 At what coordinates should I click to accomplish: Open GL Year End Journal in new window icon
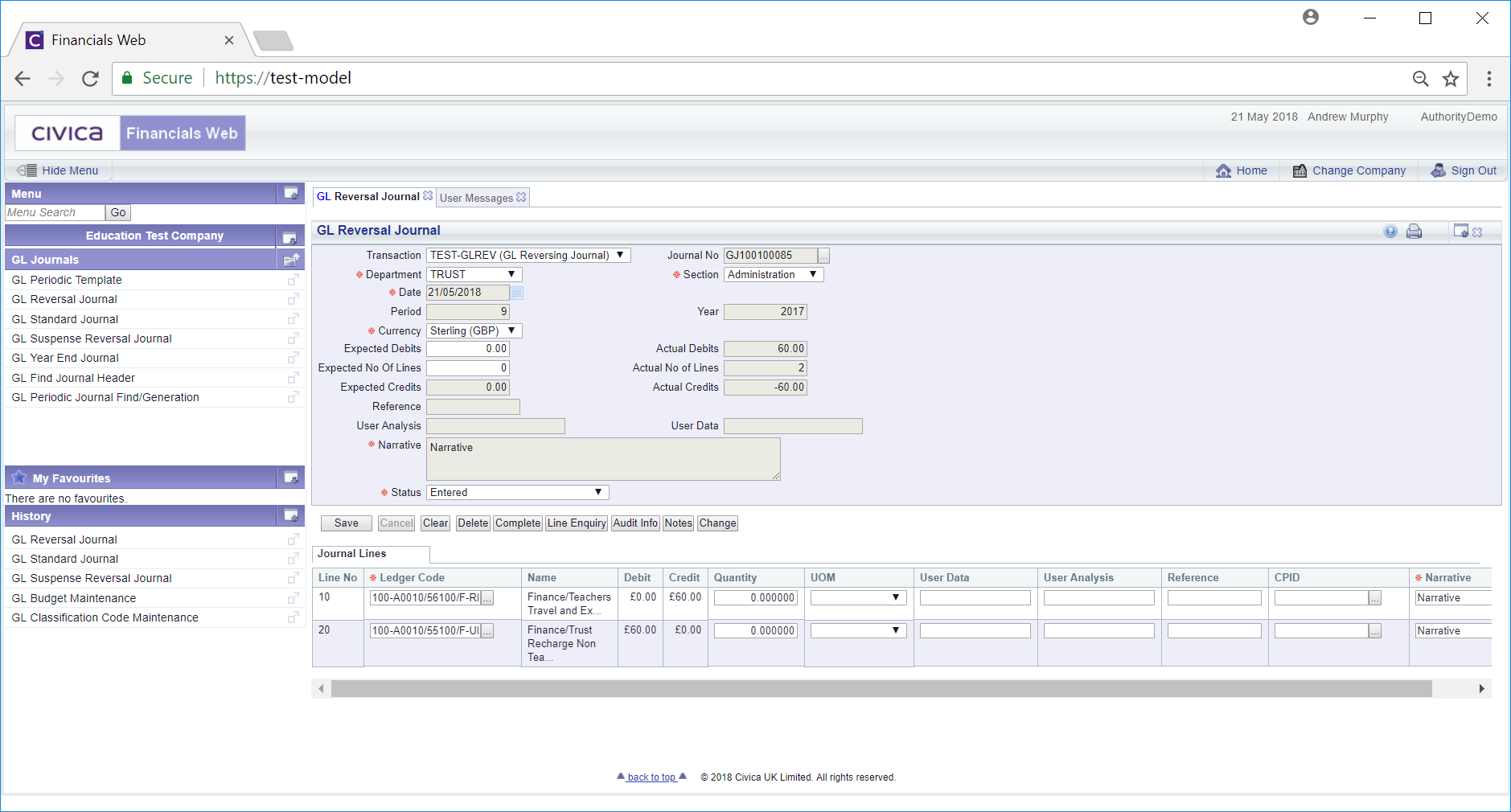pyautogui.click(x=294, y=358)
